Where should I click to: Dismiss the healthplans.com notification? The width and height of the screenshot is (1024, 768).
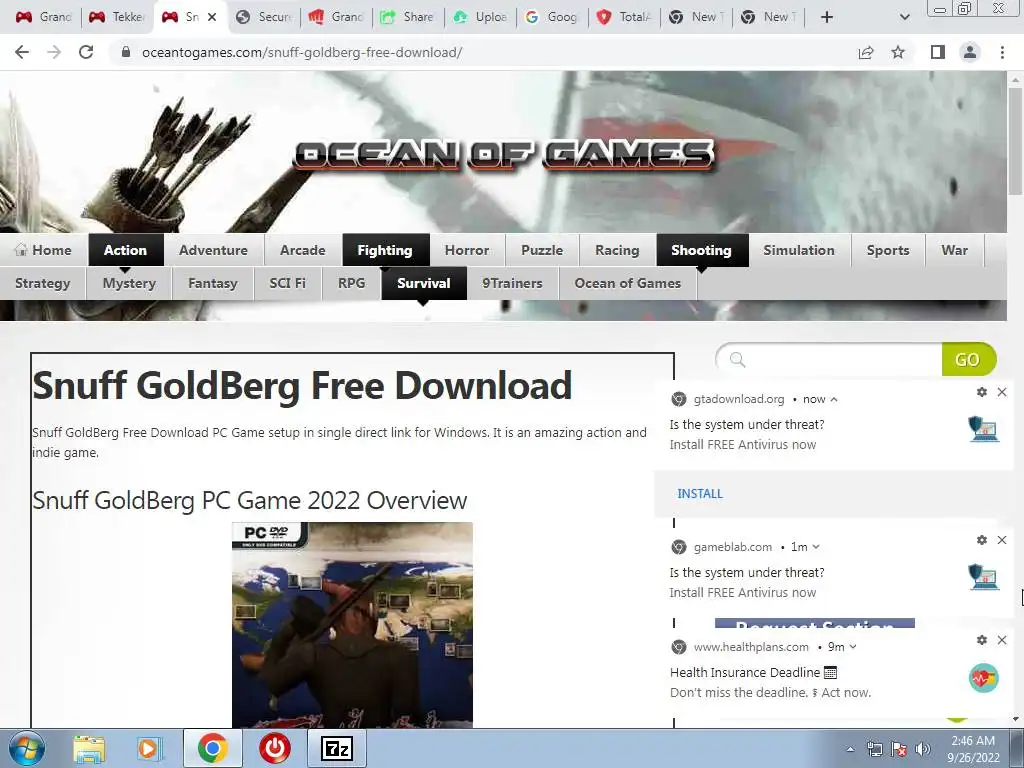click(1002, 640)
